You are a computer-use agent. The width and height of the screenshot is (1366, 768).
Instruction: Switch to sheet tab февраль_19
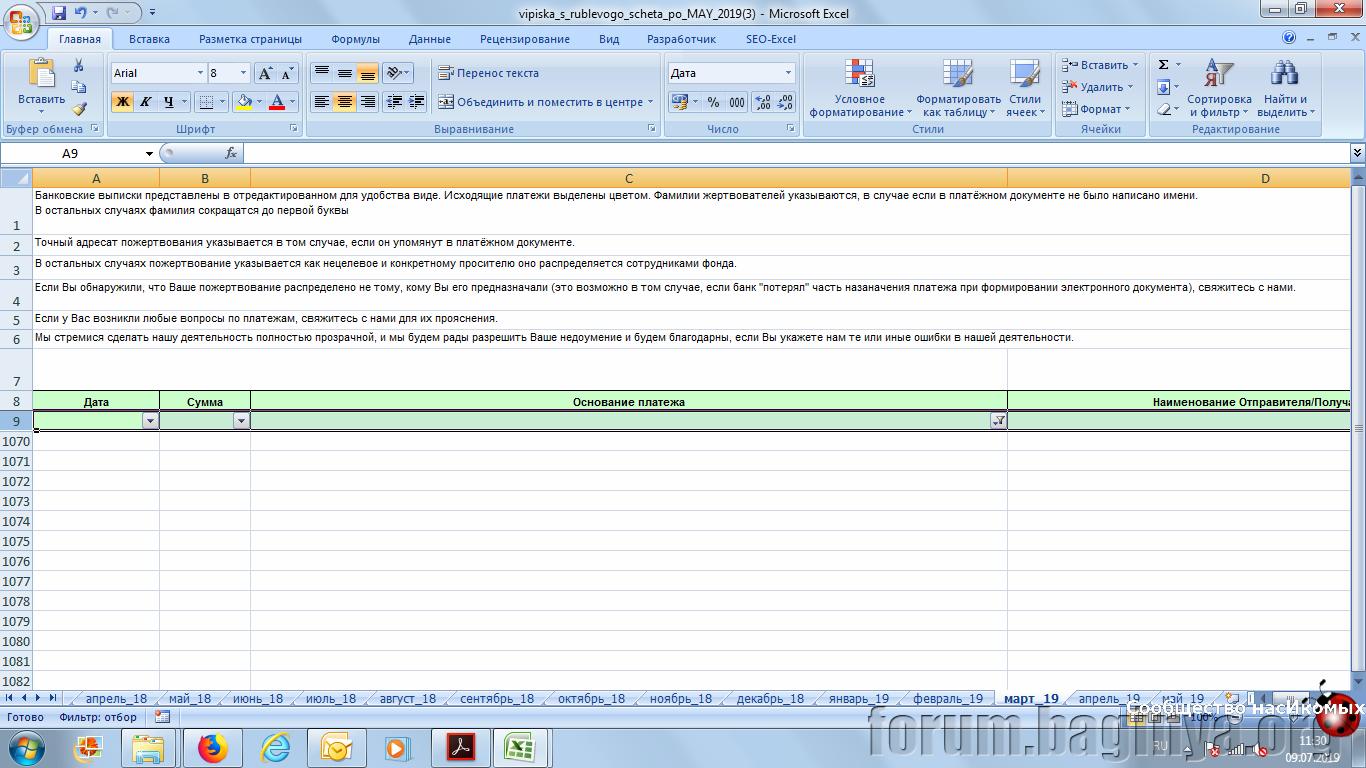pyautogui.click(x=948, y=698)
